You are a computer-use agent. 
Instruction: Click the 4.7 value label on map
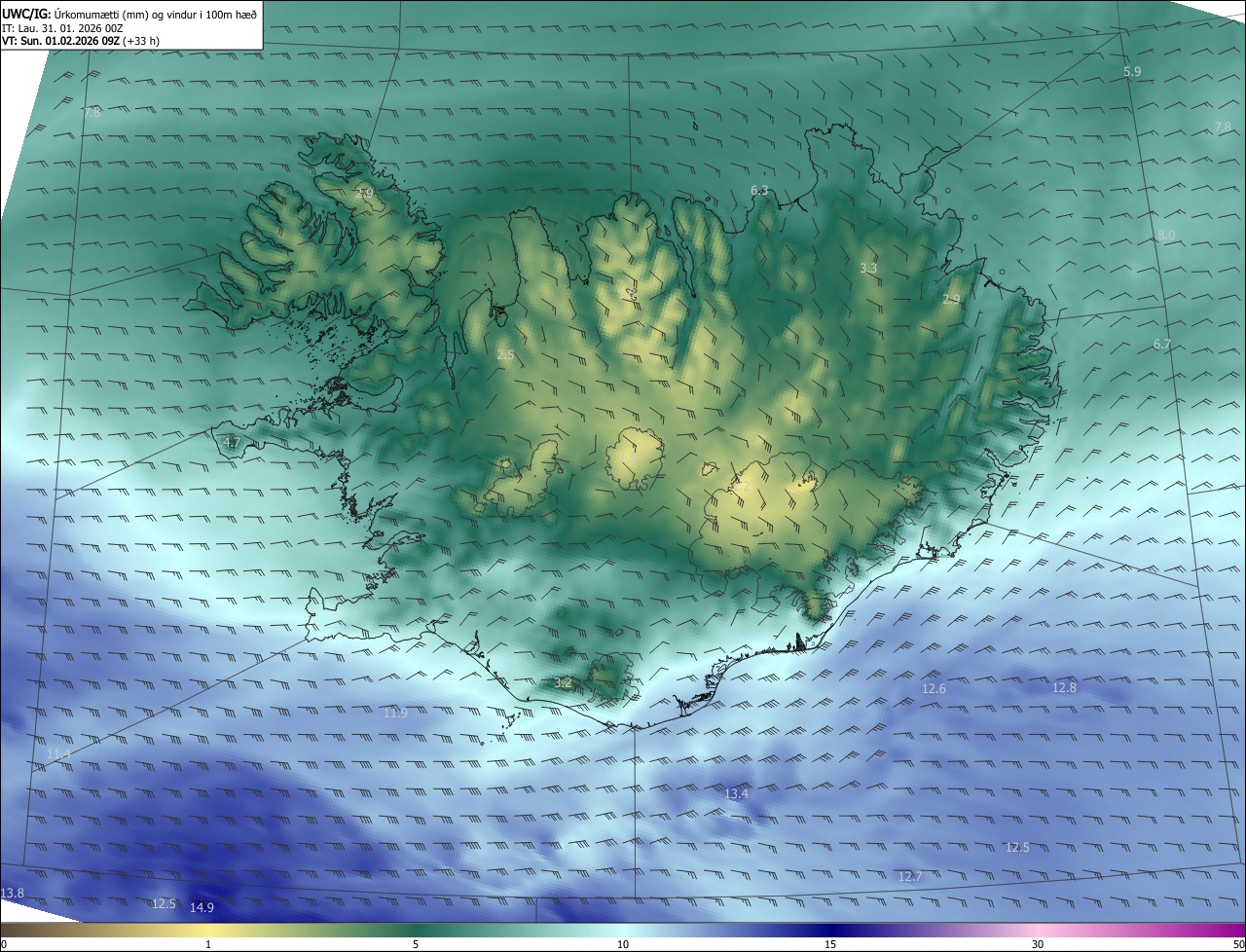(232, 442)
